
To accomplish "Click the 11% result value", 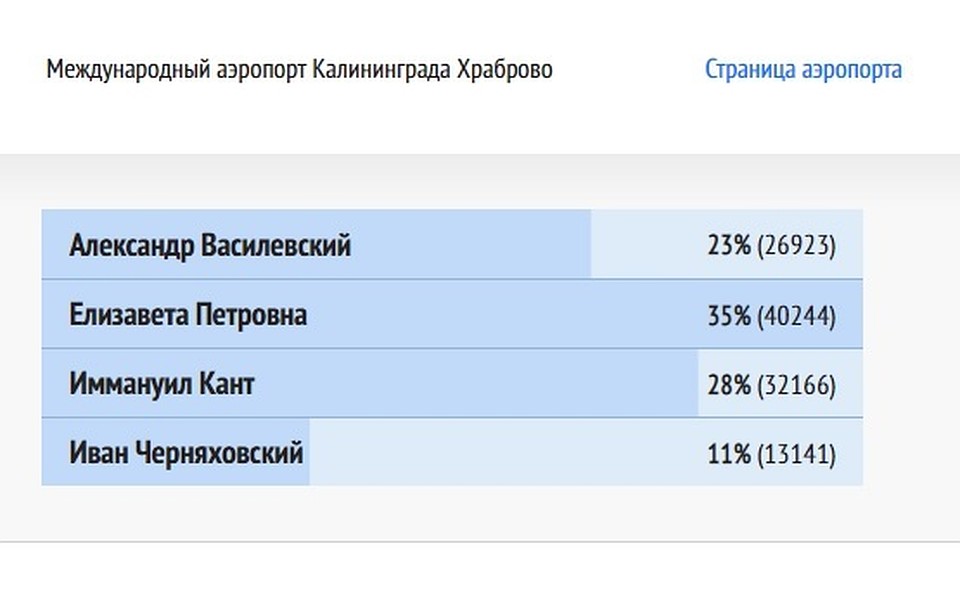I will [x=729, y=454].
